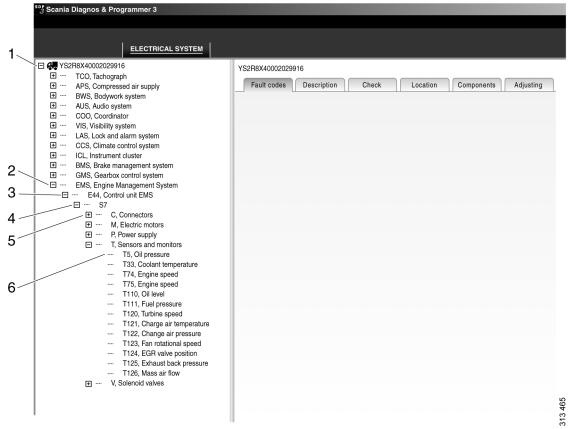Click the Scania Diagnos title bar icon
Viewport: 568px width, 429px height.
pos(40,9)
